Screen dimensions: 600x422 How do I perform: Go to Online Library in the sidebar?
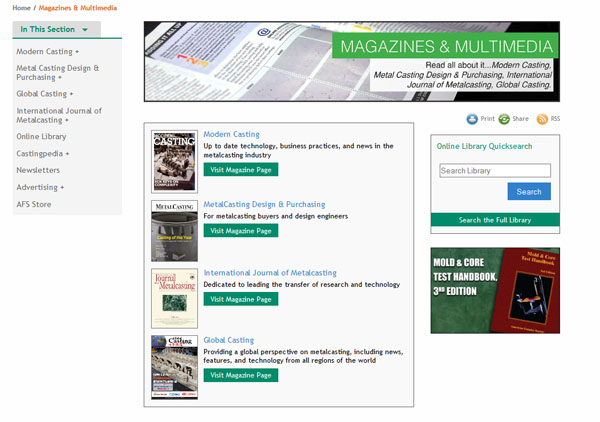pos(41,137)
